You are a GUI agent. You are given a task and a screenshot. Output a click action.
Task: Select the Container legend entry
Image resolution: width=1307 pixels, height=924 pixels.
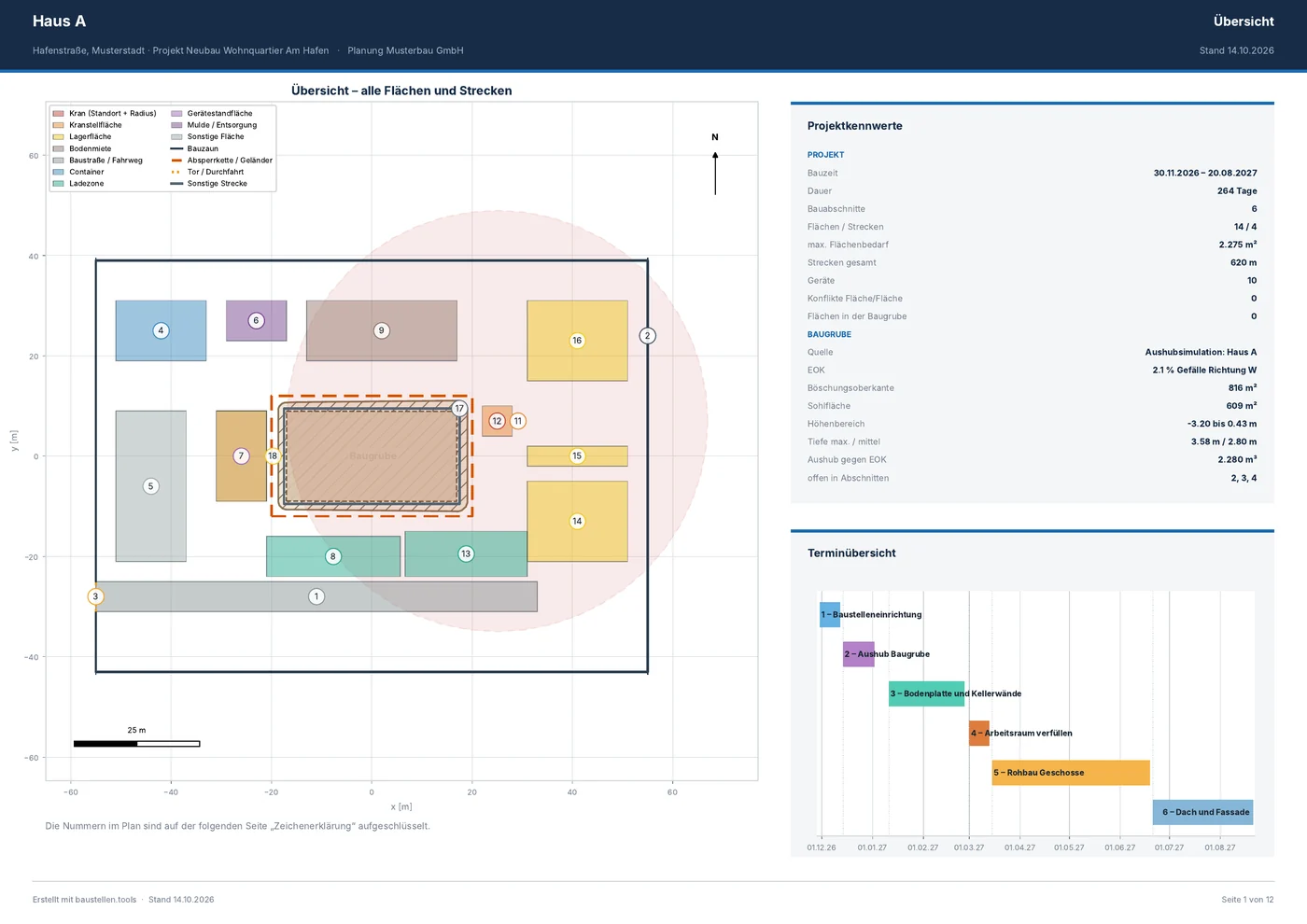pos(78,172)
